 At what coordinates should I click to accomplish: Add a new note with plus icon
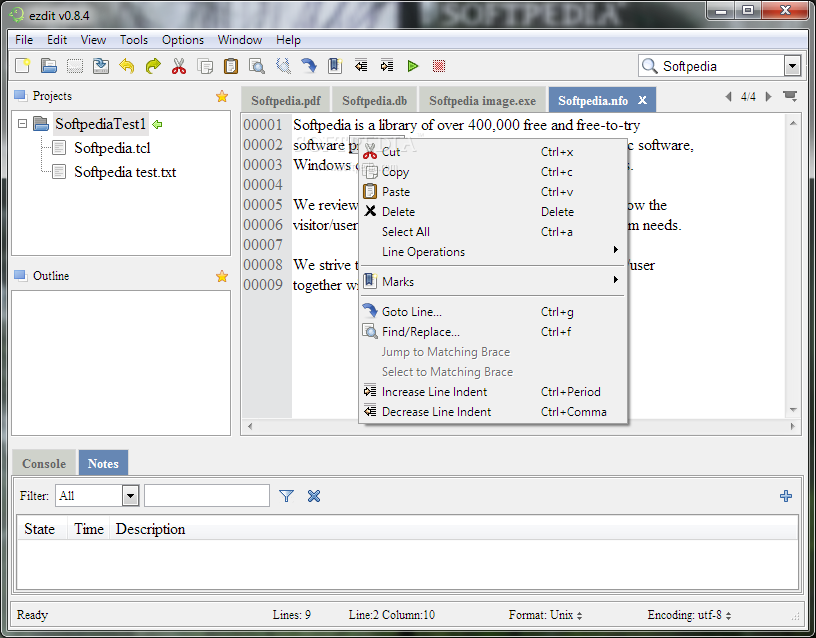pos(786,496)
